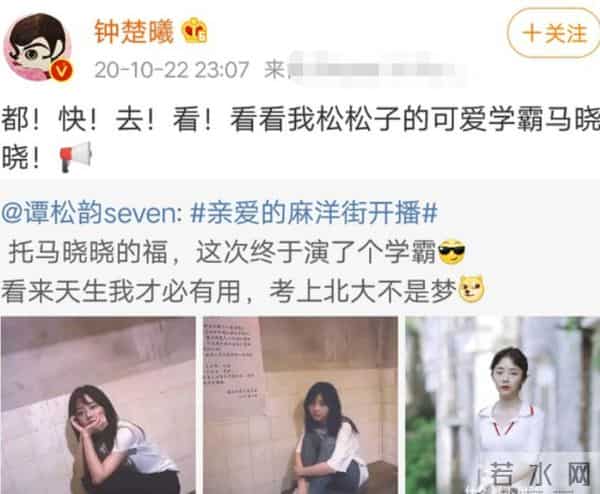Click the sunglasses emoji after 学霸
The height and width of the screenshot is (494, 600).
pyautogui.click(x=452, y=252)
